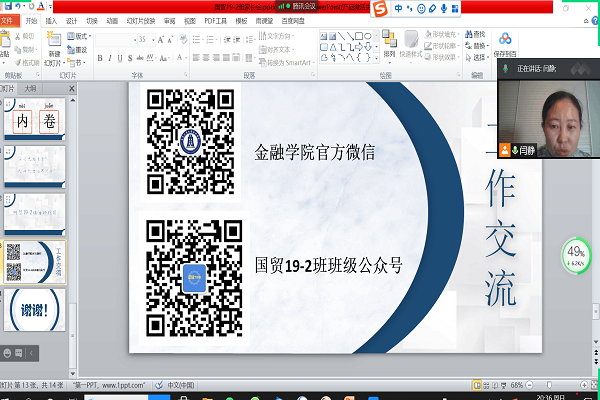Click the Find (查找) binoculars icon
The width and height of the screenshot is (600, 400).
469,34
